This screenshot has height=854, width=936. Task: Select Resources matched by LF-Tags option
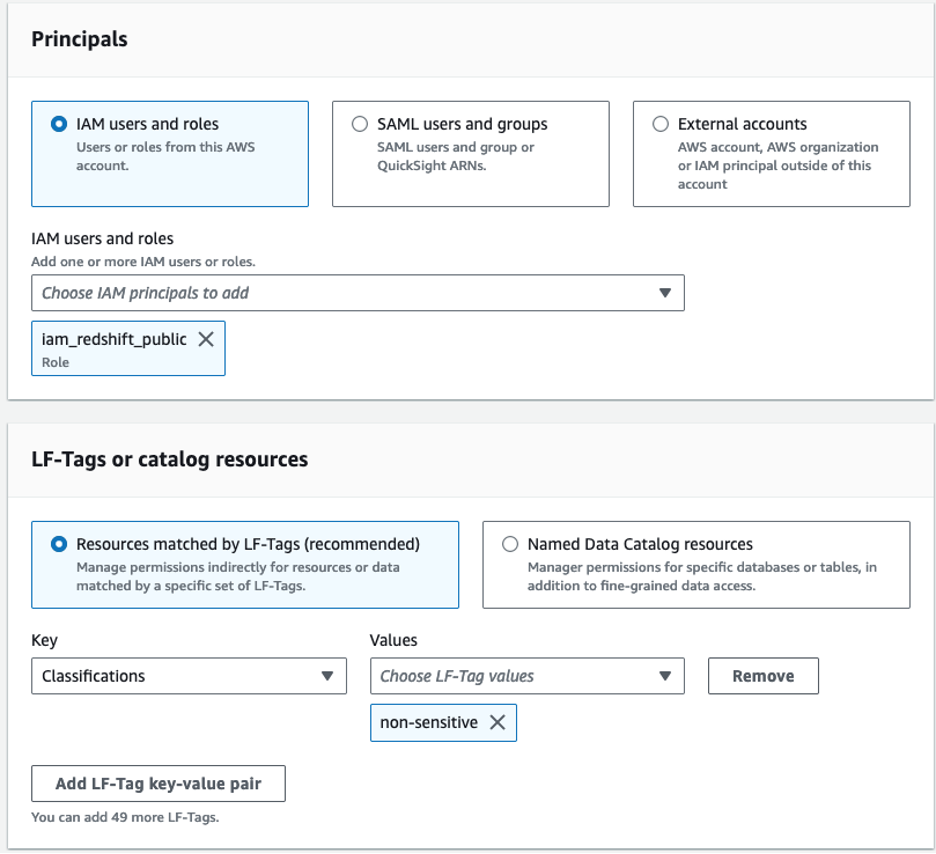point(58,545)
